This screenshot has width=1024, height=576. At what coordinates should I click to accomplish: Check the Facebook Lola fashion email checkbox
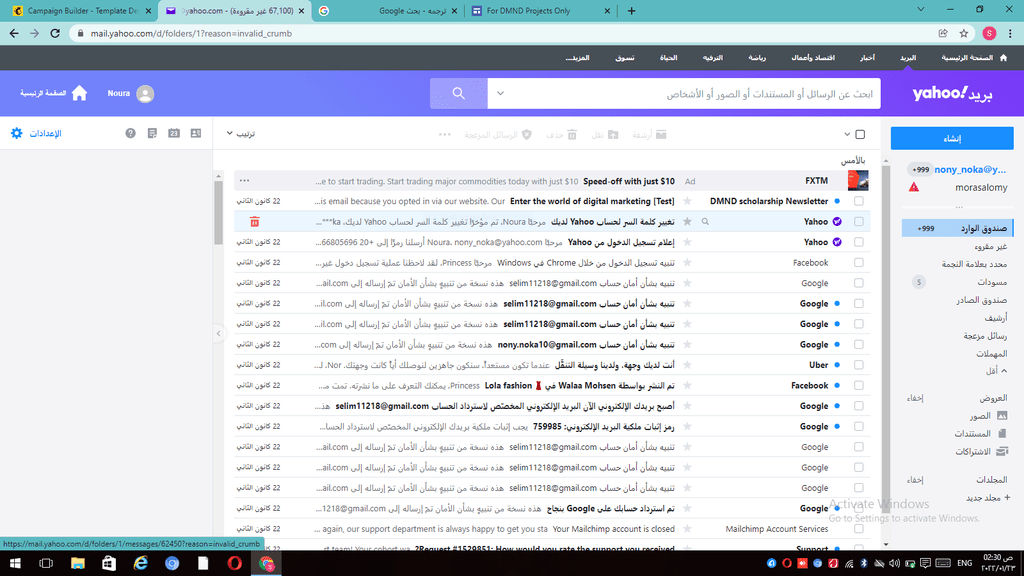(x=859, y=385)
